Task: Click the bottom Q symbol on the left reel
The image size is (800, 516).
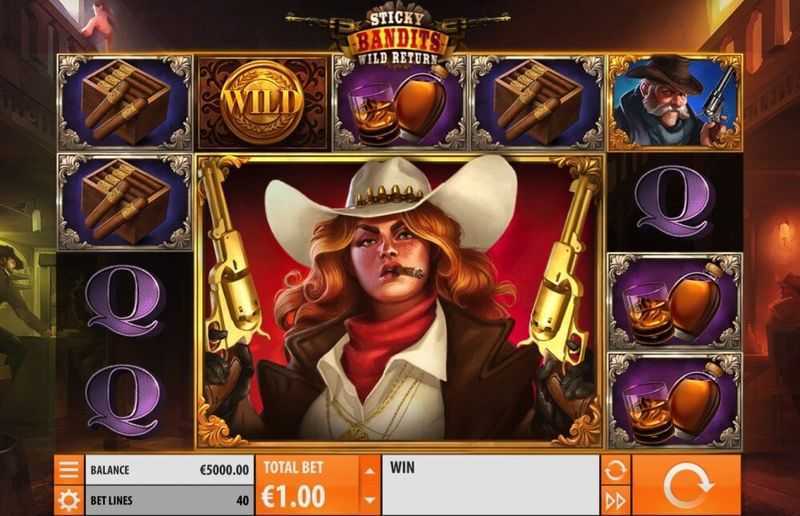Action: tap(124, 400)
